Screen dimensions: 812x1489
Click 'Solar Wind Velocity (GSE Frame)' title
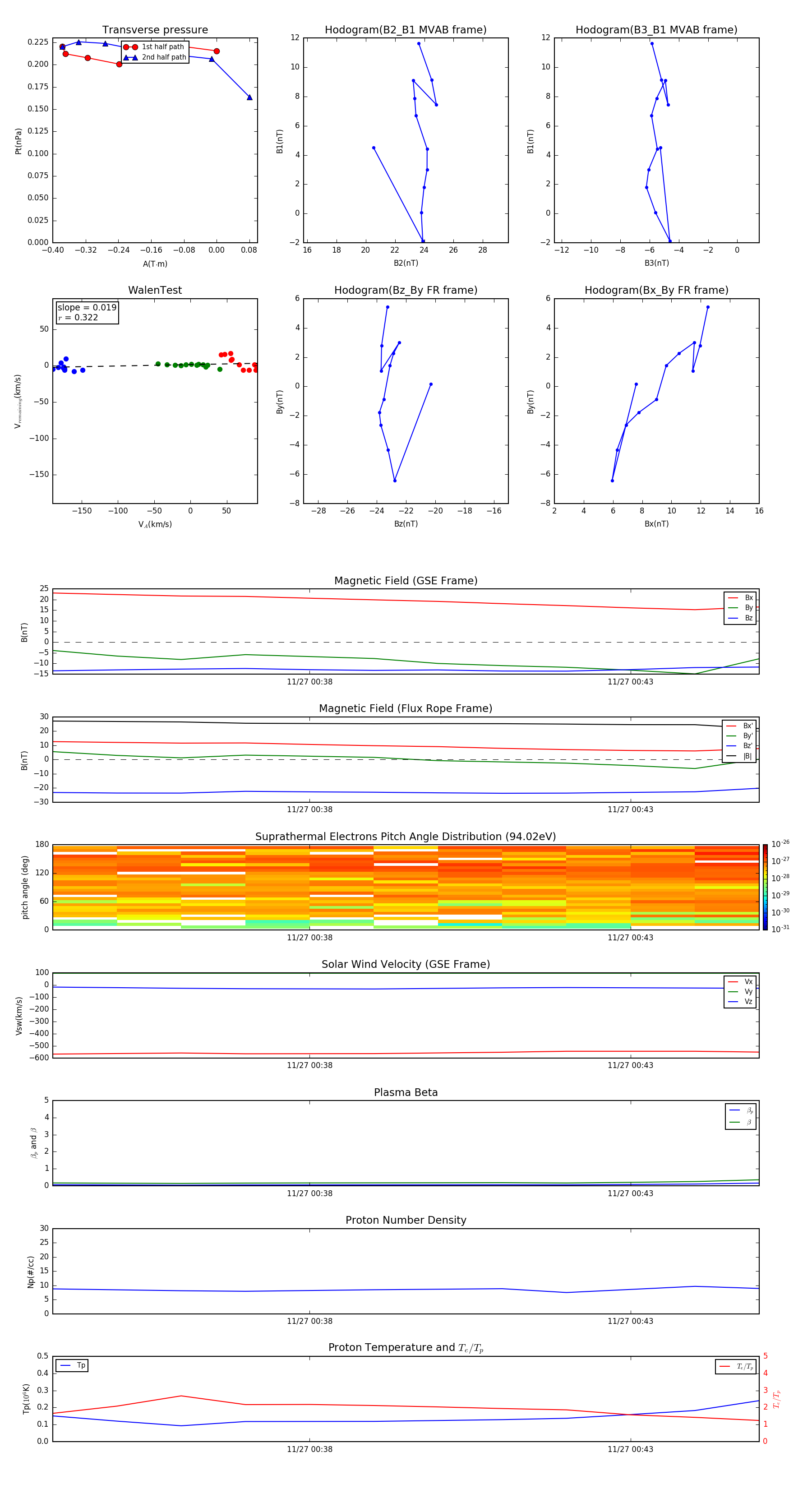coord(406,964)
